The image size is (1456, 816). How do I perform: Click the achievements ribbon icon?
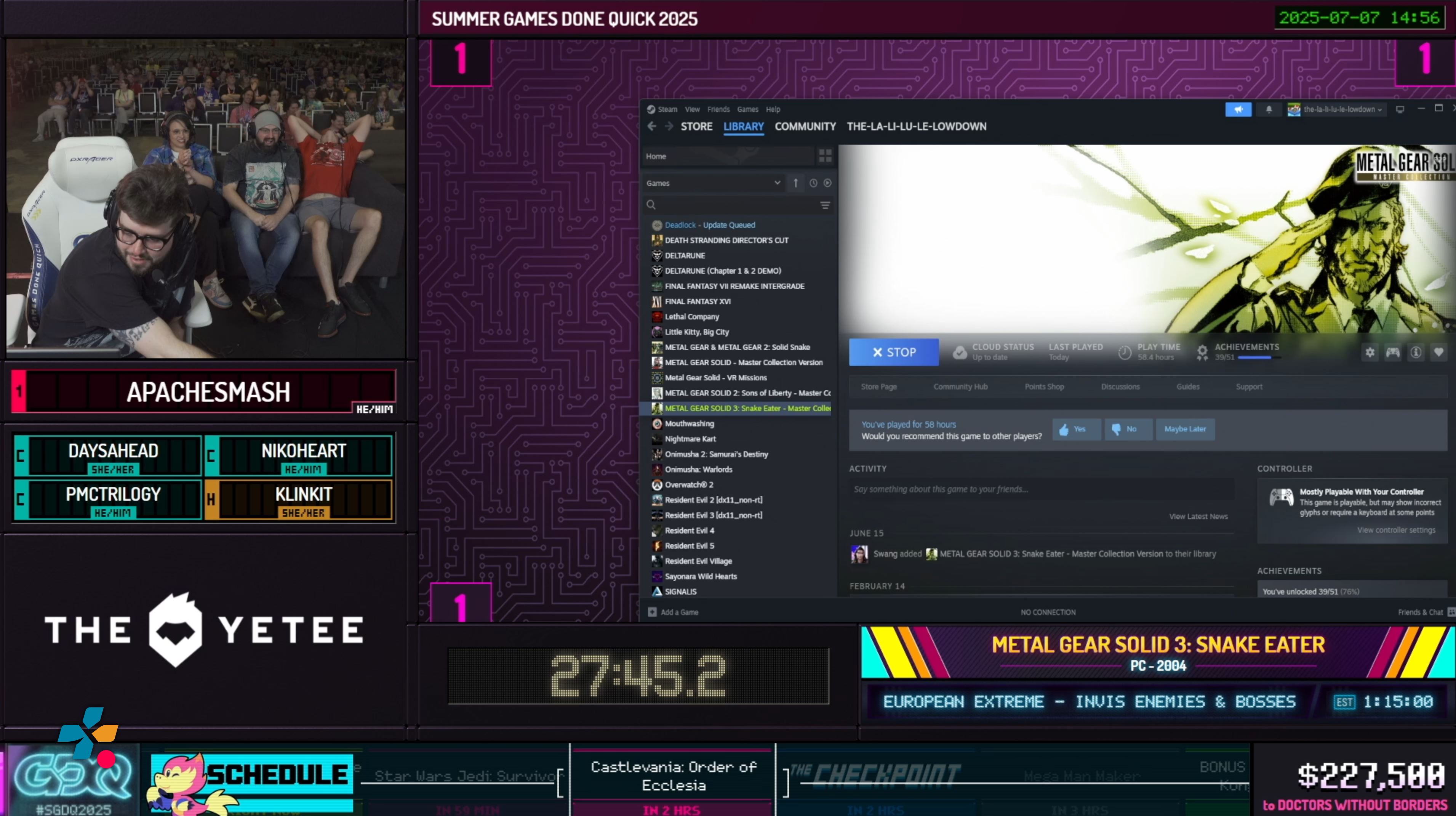click(1202, 353)
